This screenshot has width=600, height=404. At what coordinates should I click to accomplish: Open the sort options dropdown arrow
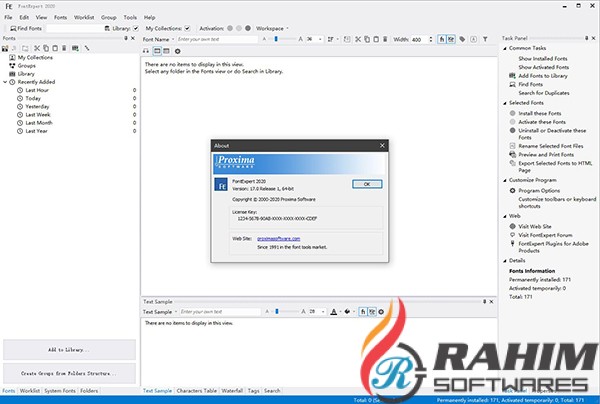click(x=338, y=39)
